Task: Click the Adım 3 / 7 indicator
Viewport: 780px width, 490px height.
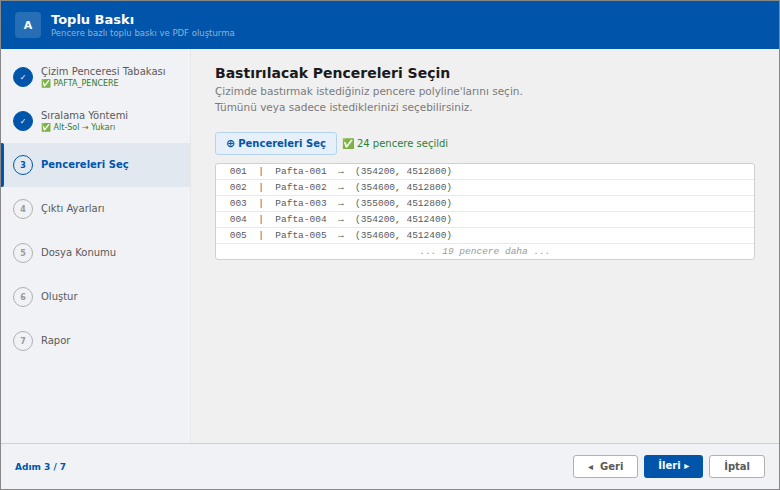Action: [x=40, y=467]
